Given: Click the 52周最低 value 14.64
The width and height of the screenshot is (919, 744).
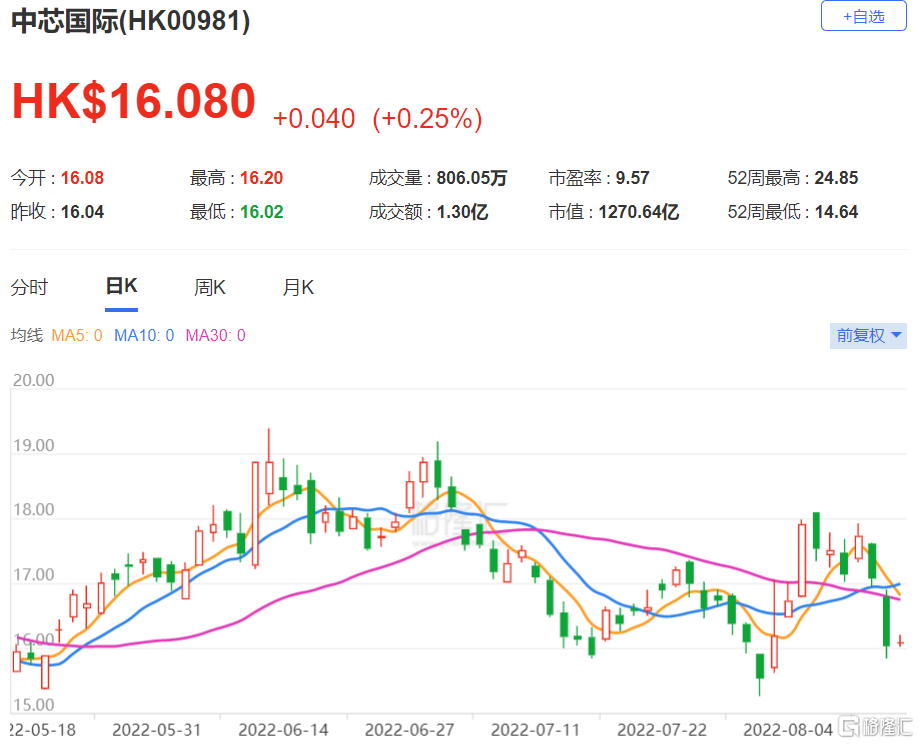Looking at the screenshot, I should click(836, 212).
